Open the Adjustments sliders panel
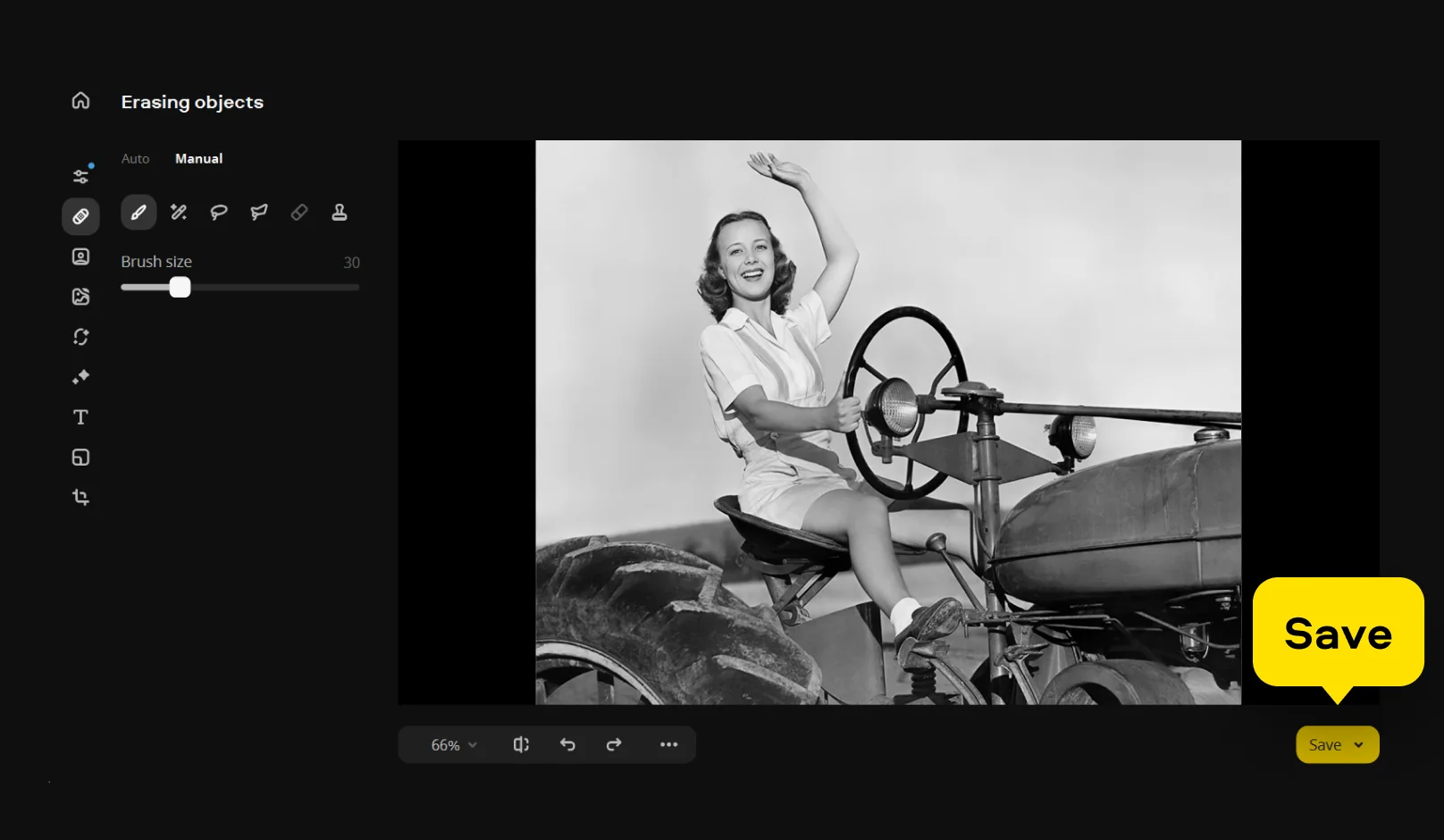 pyautogui.click(x=80, y=176)
